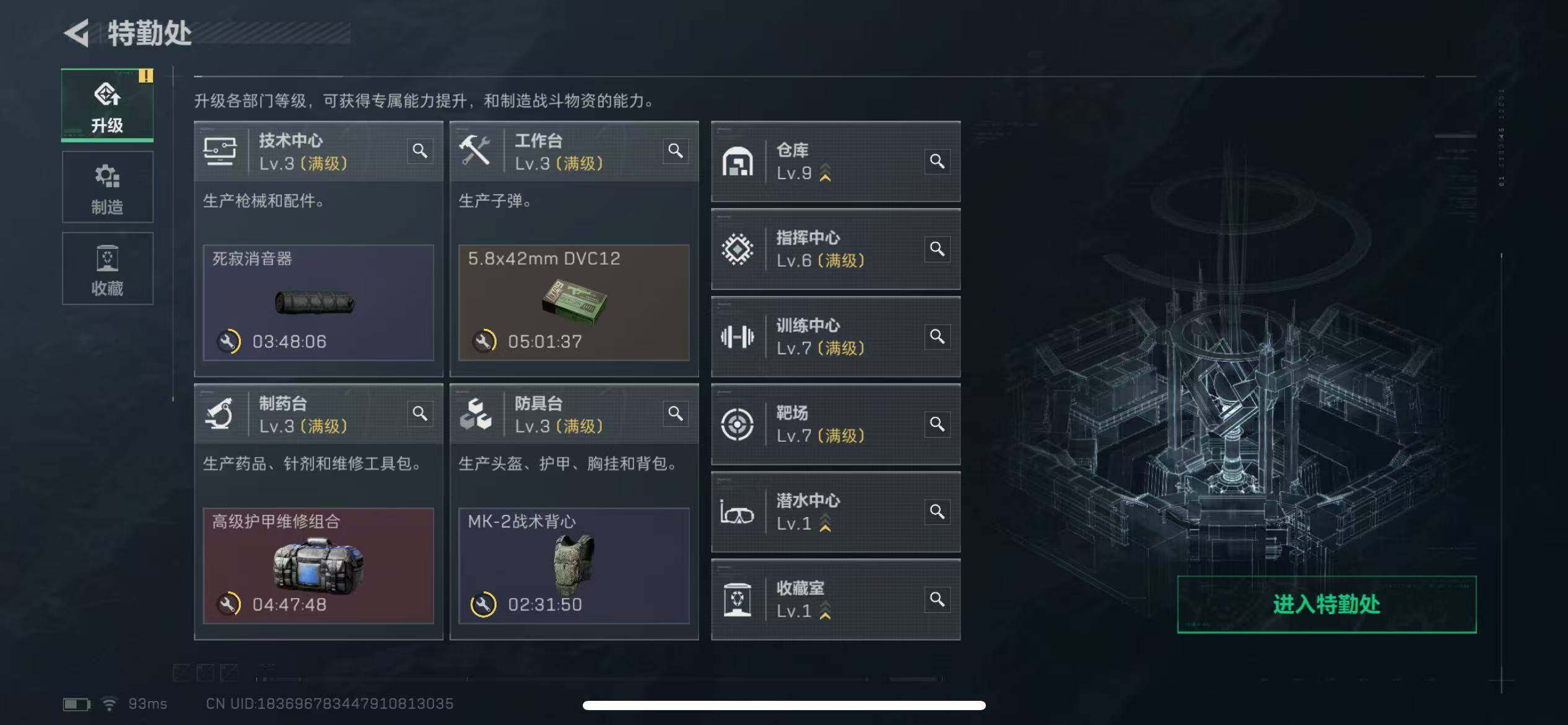Screen dimensions: 1568x725
Task: Inspect 工作台 details via magnifier icon
Action: (x=676, y=151)
